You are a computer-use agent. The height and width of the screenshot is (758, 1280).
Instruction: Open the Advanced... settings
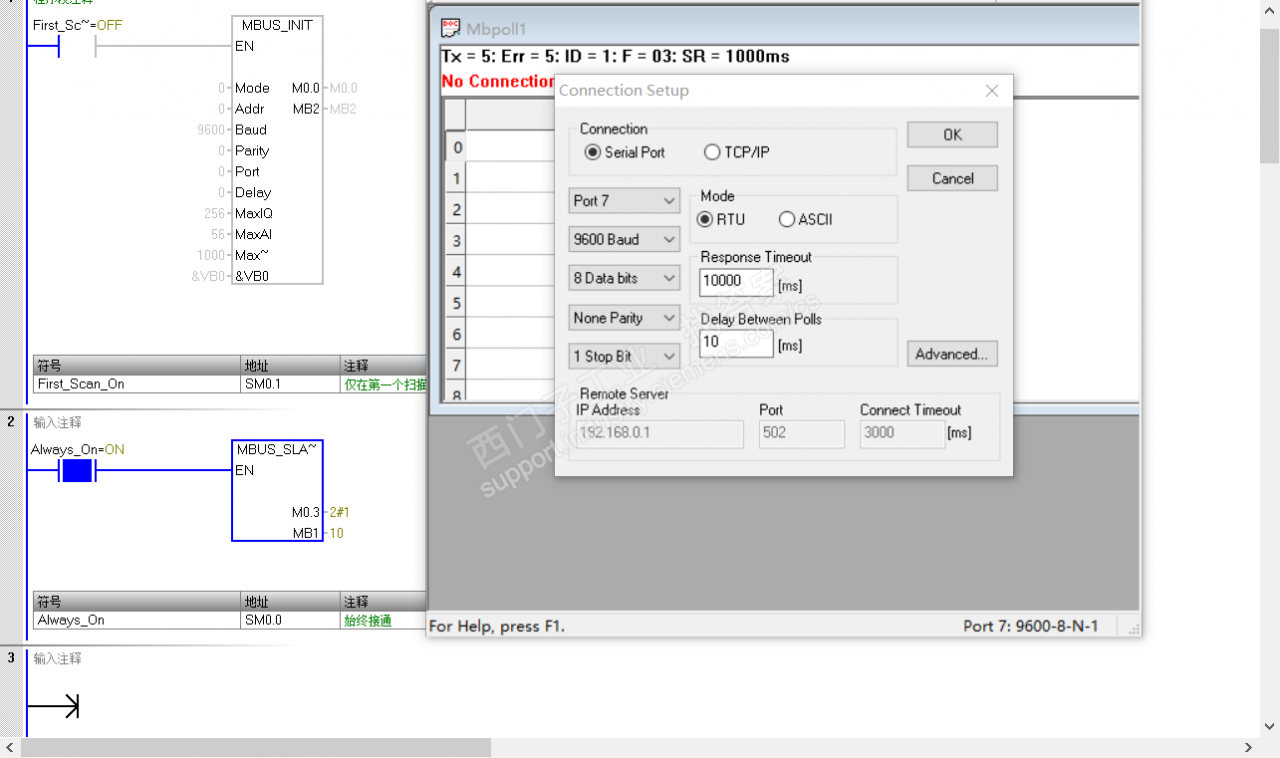pyautogui.click(x=952, y=354)
